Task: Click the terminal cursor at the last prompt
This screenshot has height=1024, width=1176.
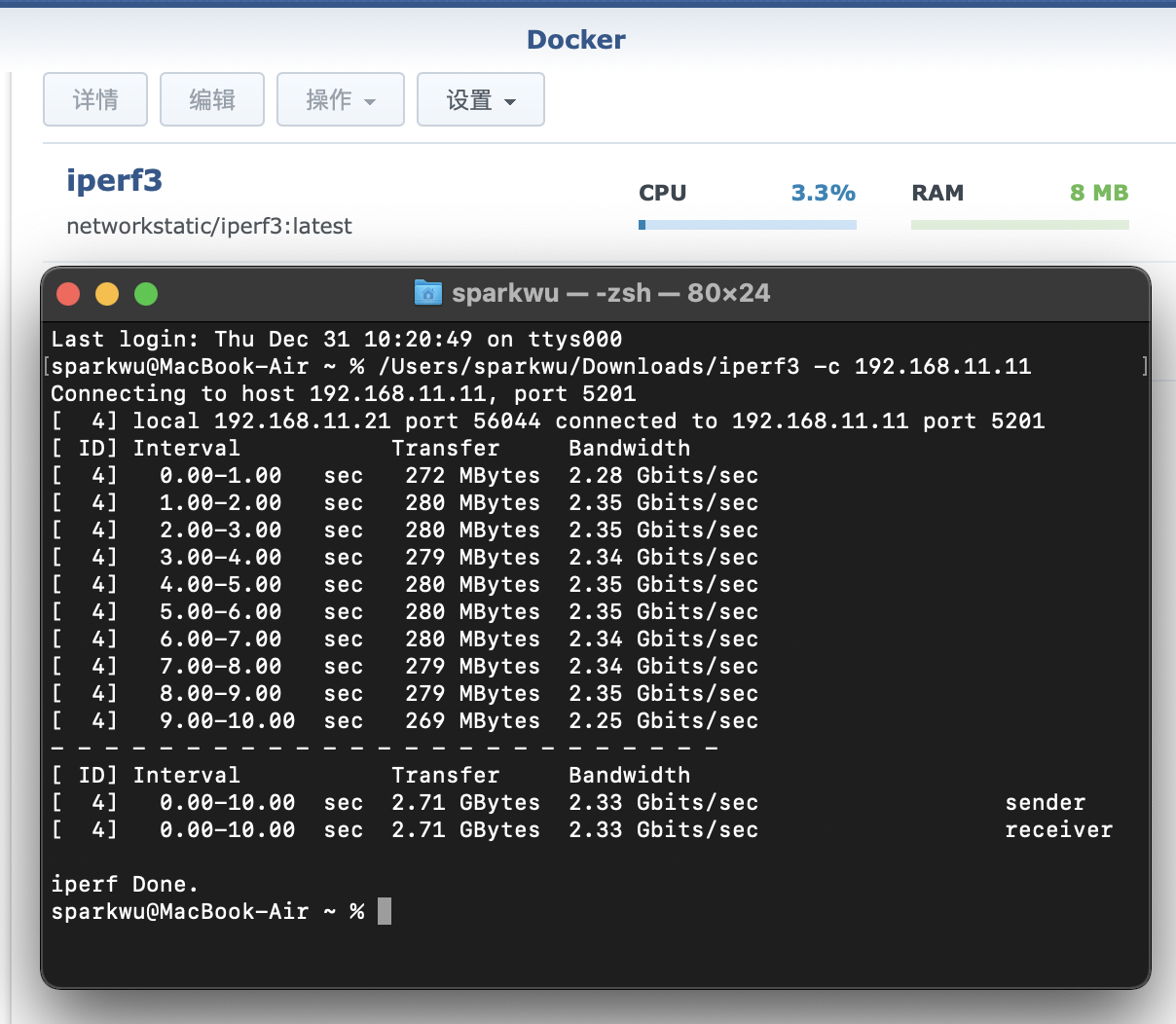Action: (385, 911)
